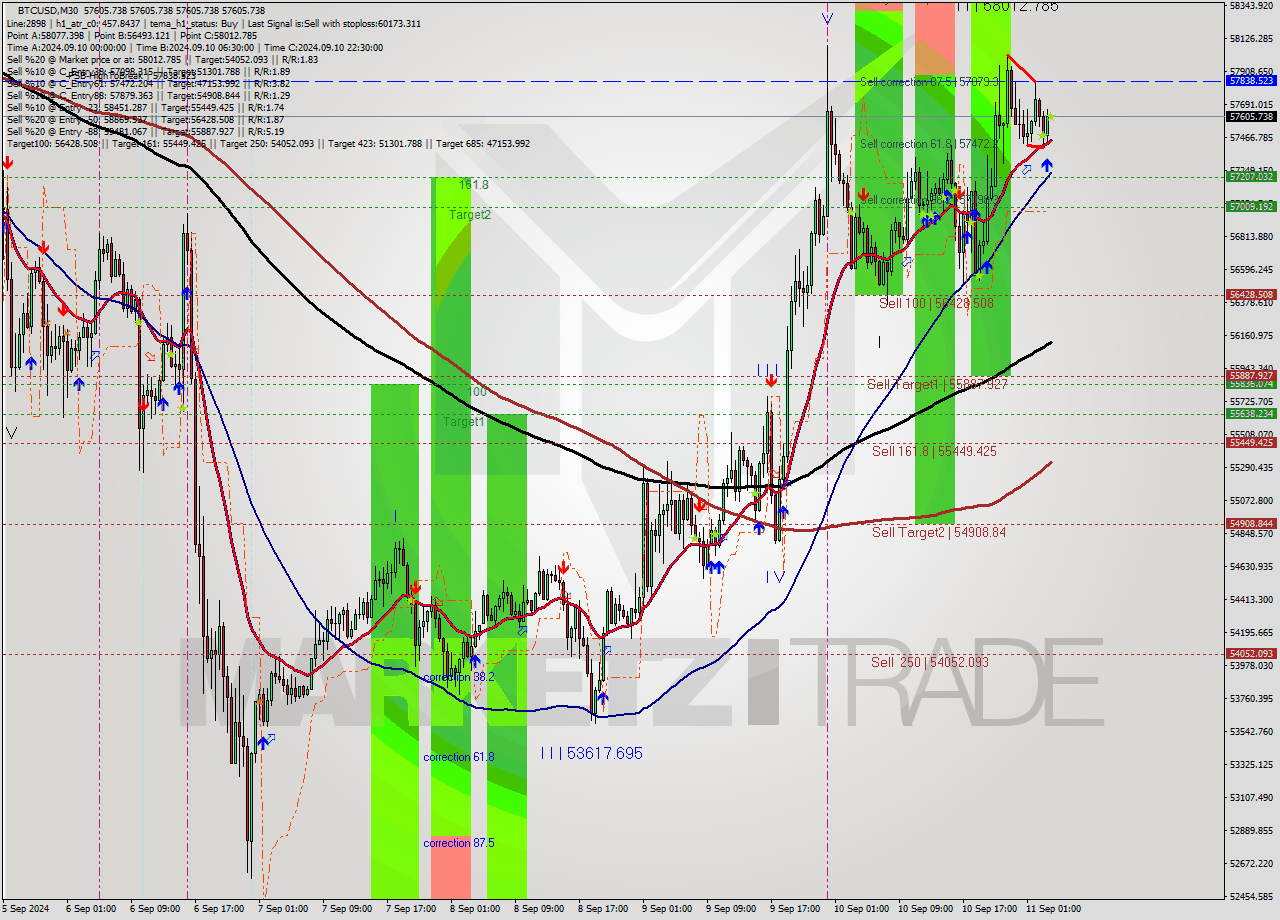Click the 'Sell 250 | 54052.093' label

pyautogui.click(x=929, y=662)
